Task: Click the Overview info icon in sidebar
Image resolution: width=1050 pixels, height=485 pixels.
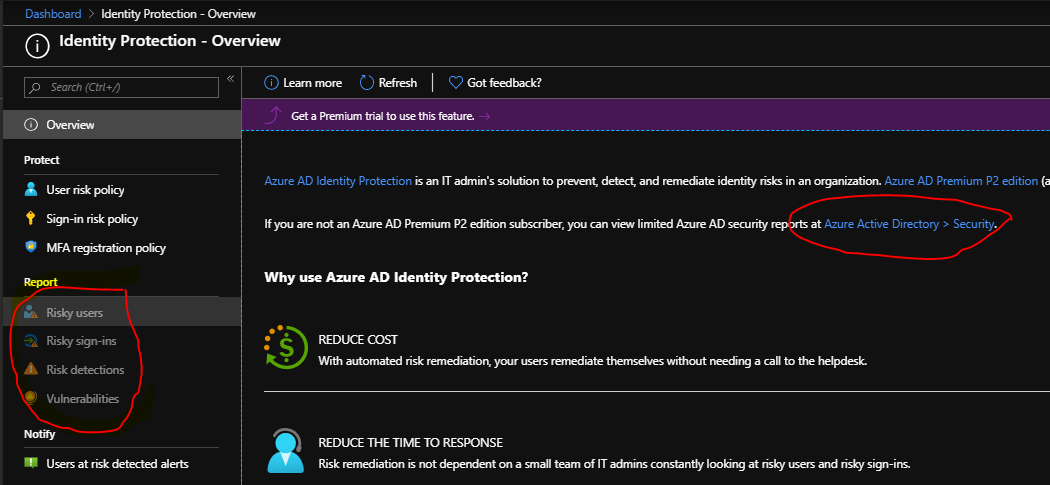Action: [x=30, y=125]
